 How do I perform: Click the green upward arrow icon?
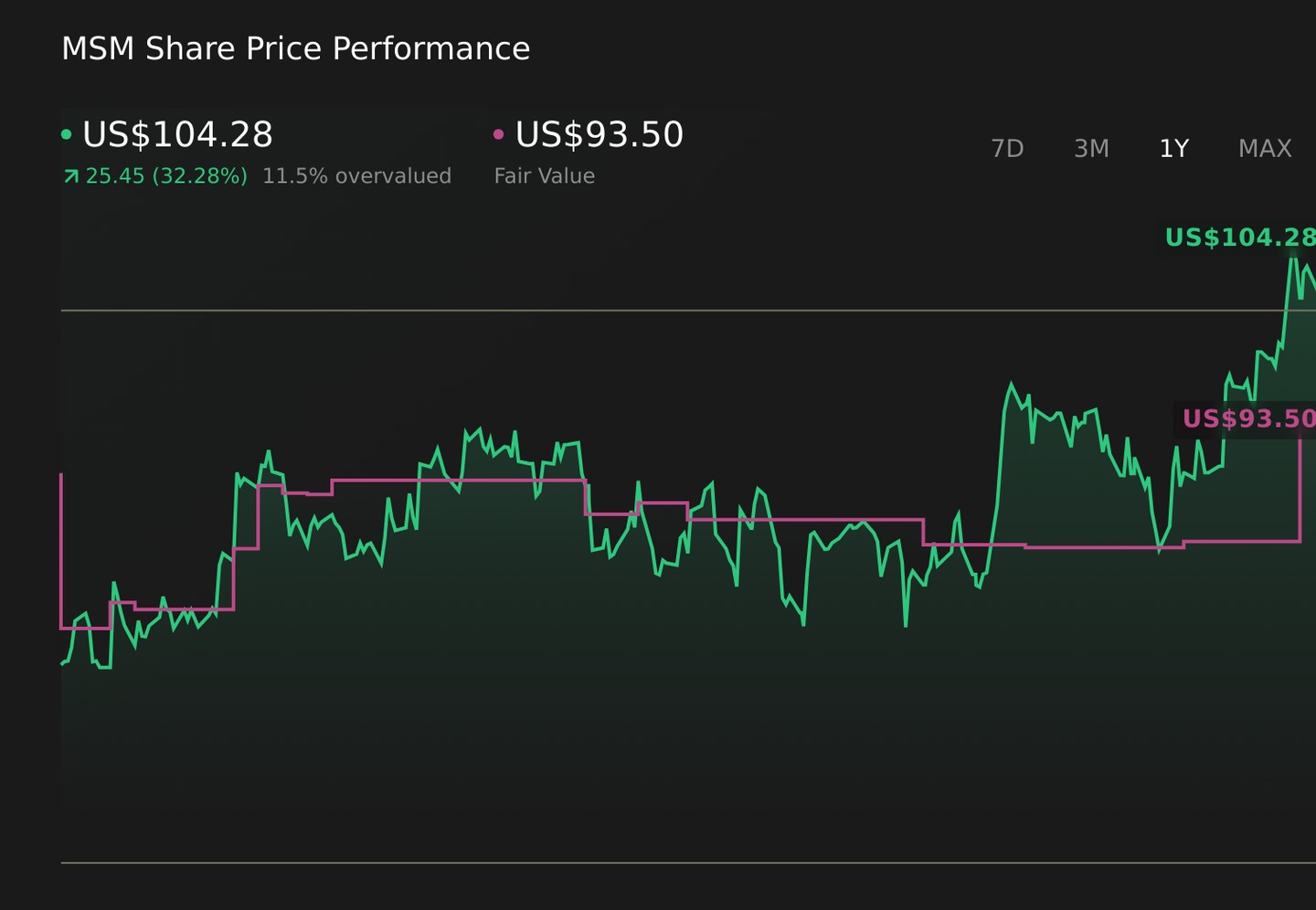pos(70,176)
